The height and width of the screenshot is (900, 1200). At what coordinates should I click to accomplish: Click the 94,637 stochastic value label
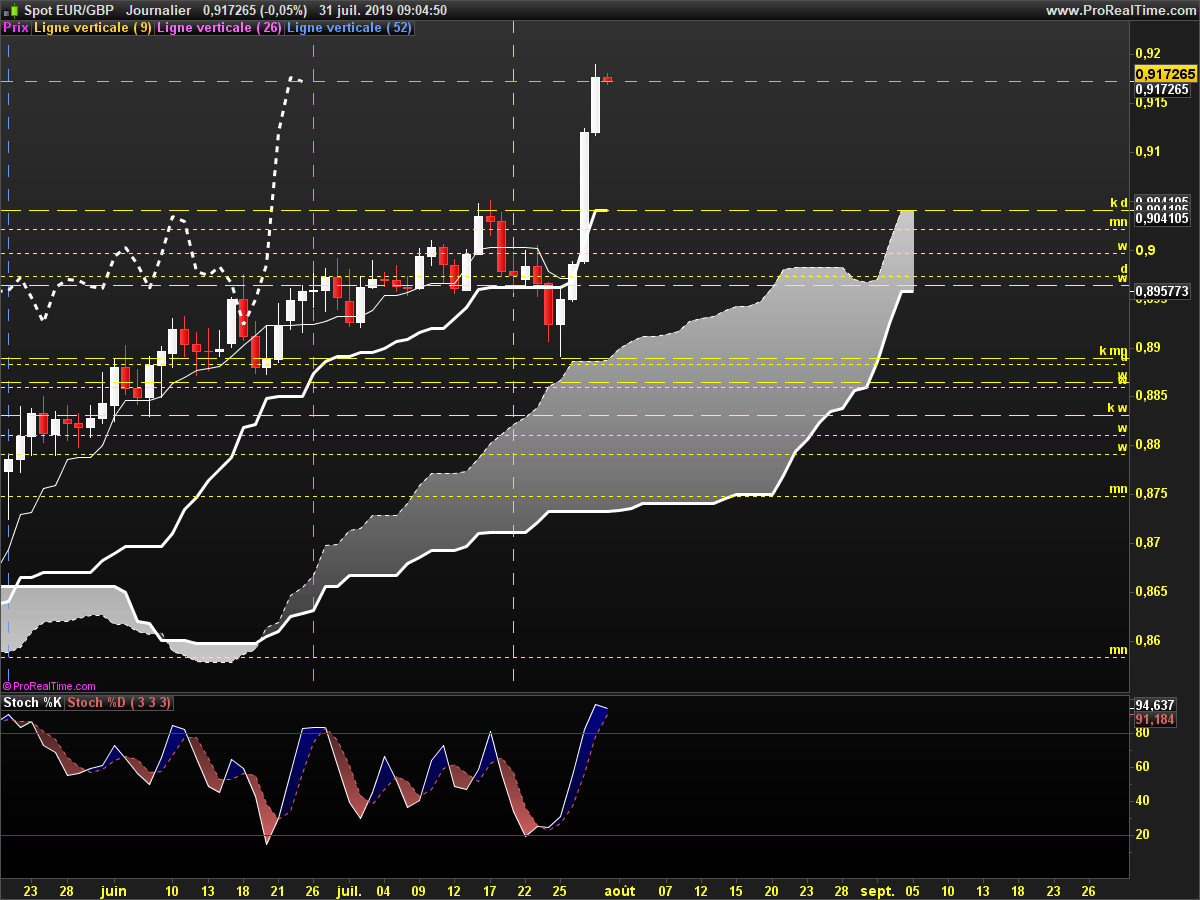pyautogui.click(x=1154, y=705)
